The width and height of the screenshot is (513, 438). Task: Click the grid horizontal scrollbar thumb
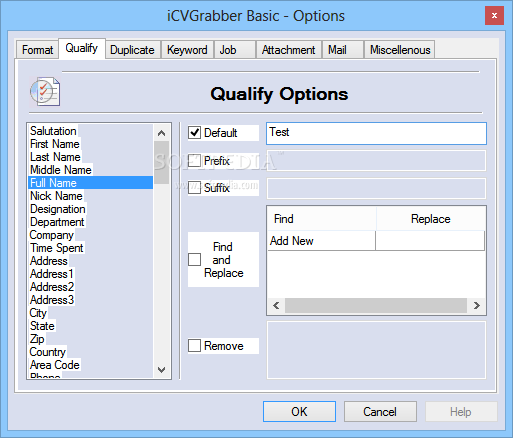pyautogui.click(x=376, y=305)
